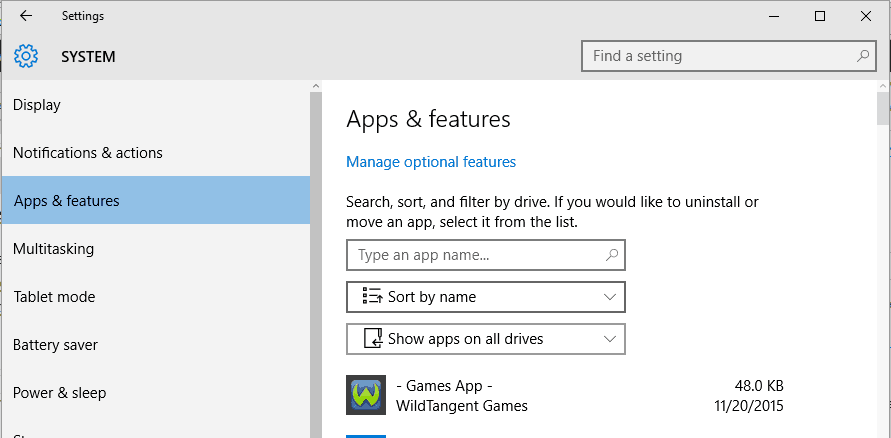This screenshot has width=891, height=438.
Task: Click the sidebar scroll up arrow
Action: point(316,86)
